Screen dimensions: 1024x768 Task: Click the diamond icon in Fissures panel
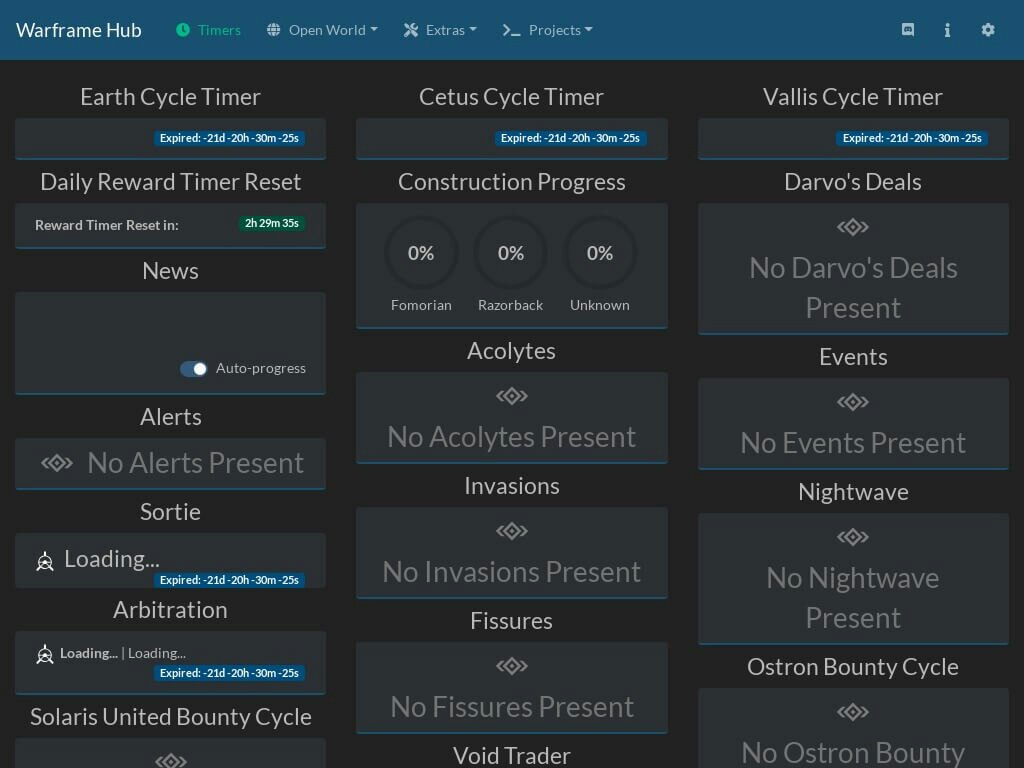coord(511,666)
